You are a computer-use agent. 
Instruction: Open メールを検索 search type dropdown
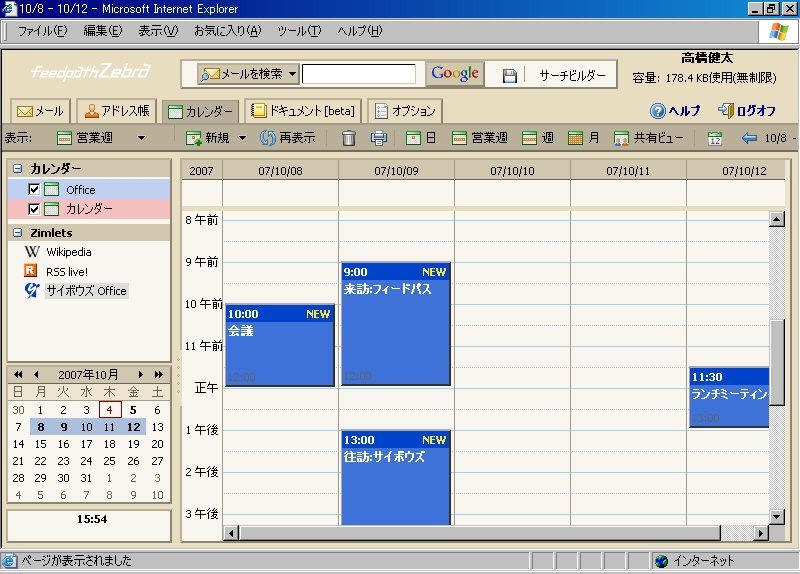coord(248,74)
